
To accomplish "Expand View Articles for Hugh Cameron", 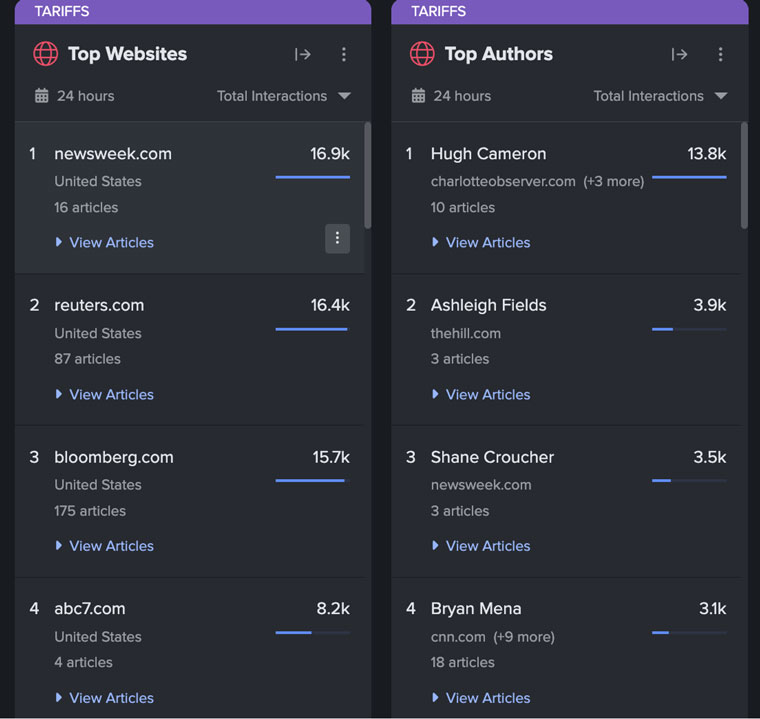I will pos(482,242).
